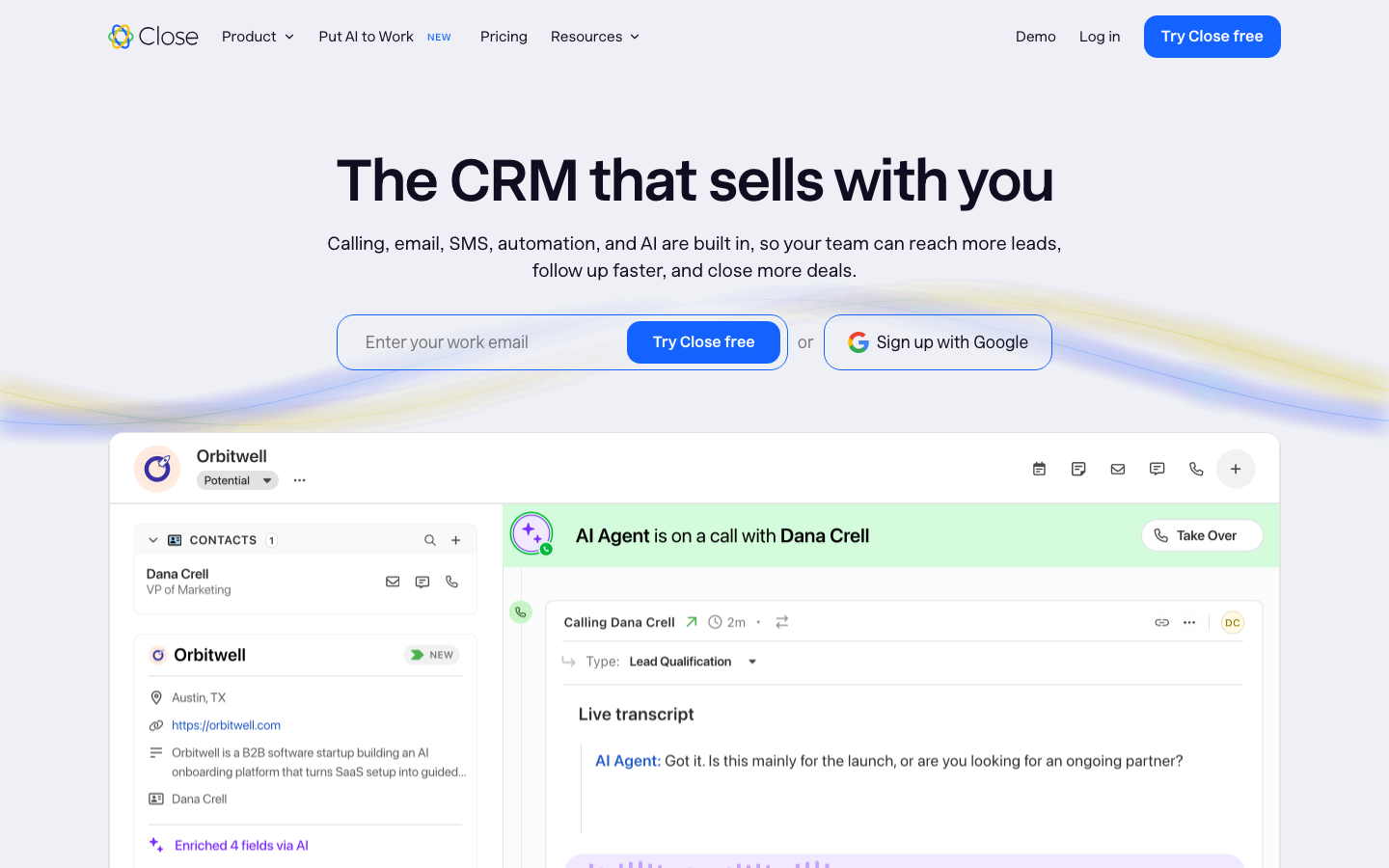Viewport: 1389px width, 868px height.
Task: Click the NEW badge on Orbitwell card
Action: (431, 655)
